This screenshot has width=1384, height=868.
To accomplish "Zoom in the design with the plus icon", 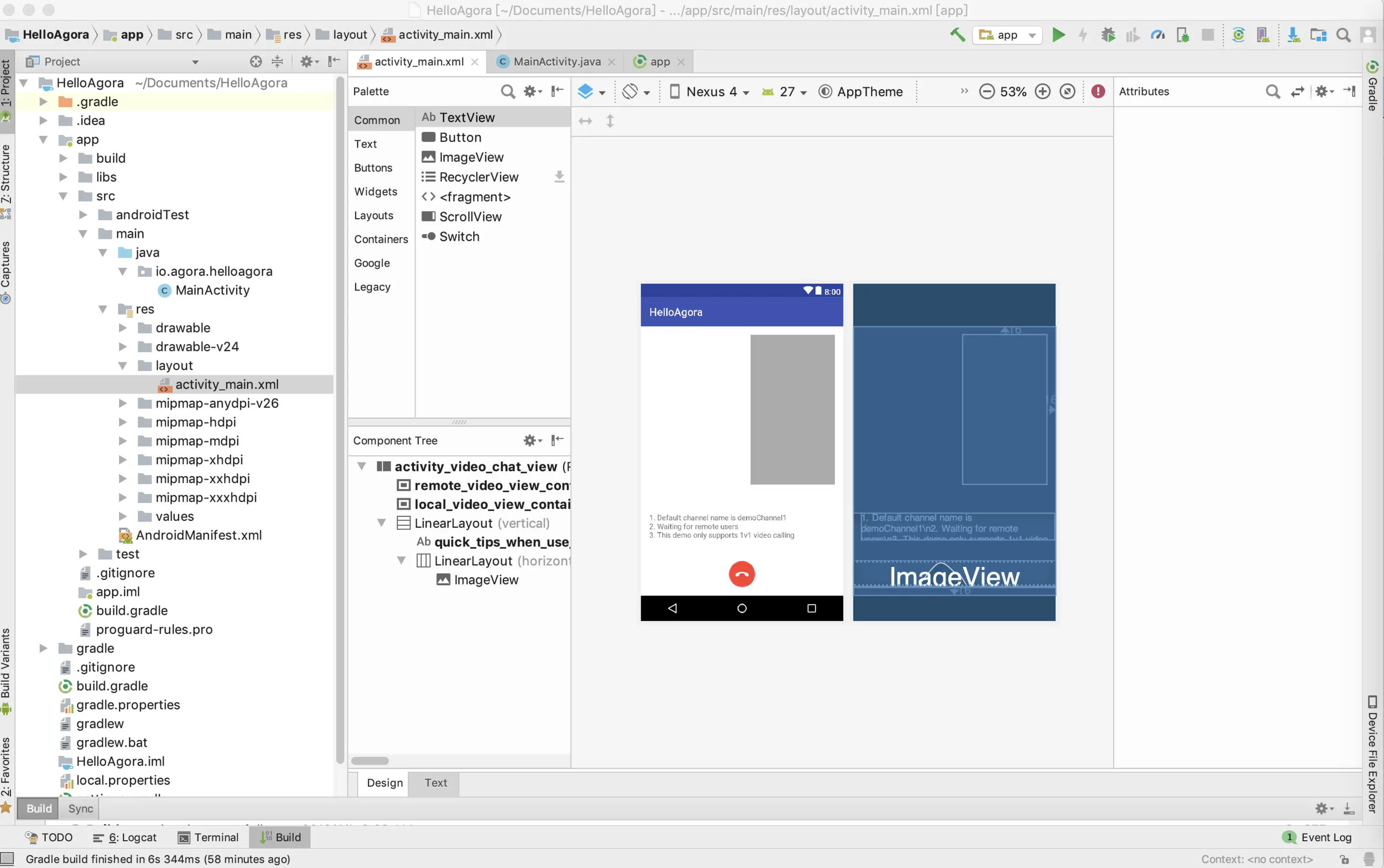I will tap(1043, 91).
